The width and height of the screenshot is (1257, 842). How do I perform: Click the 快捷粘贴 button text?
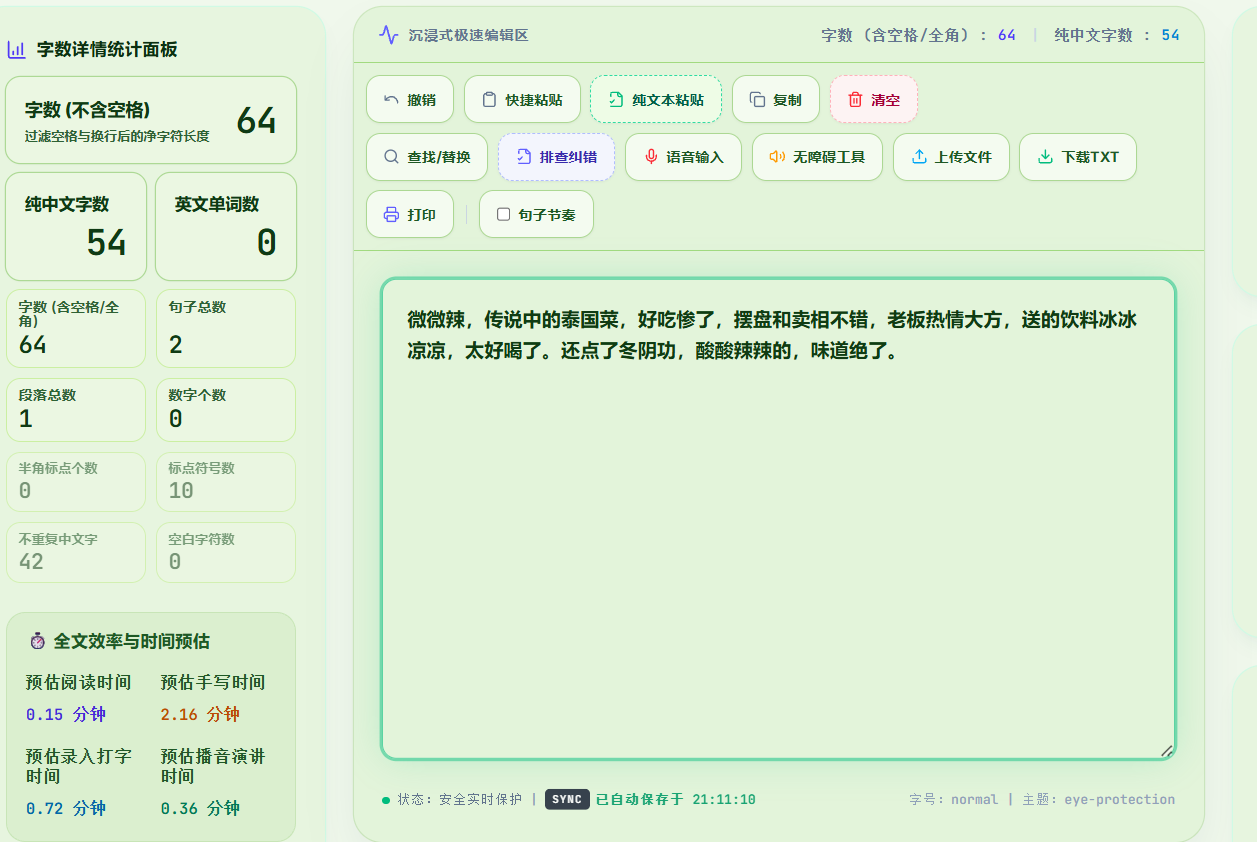coord(533,100)
